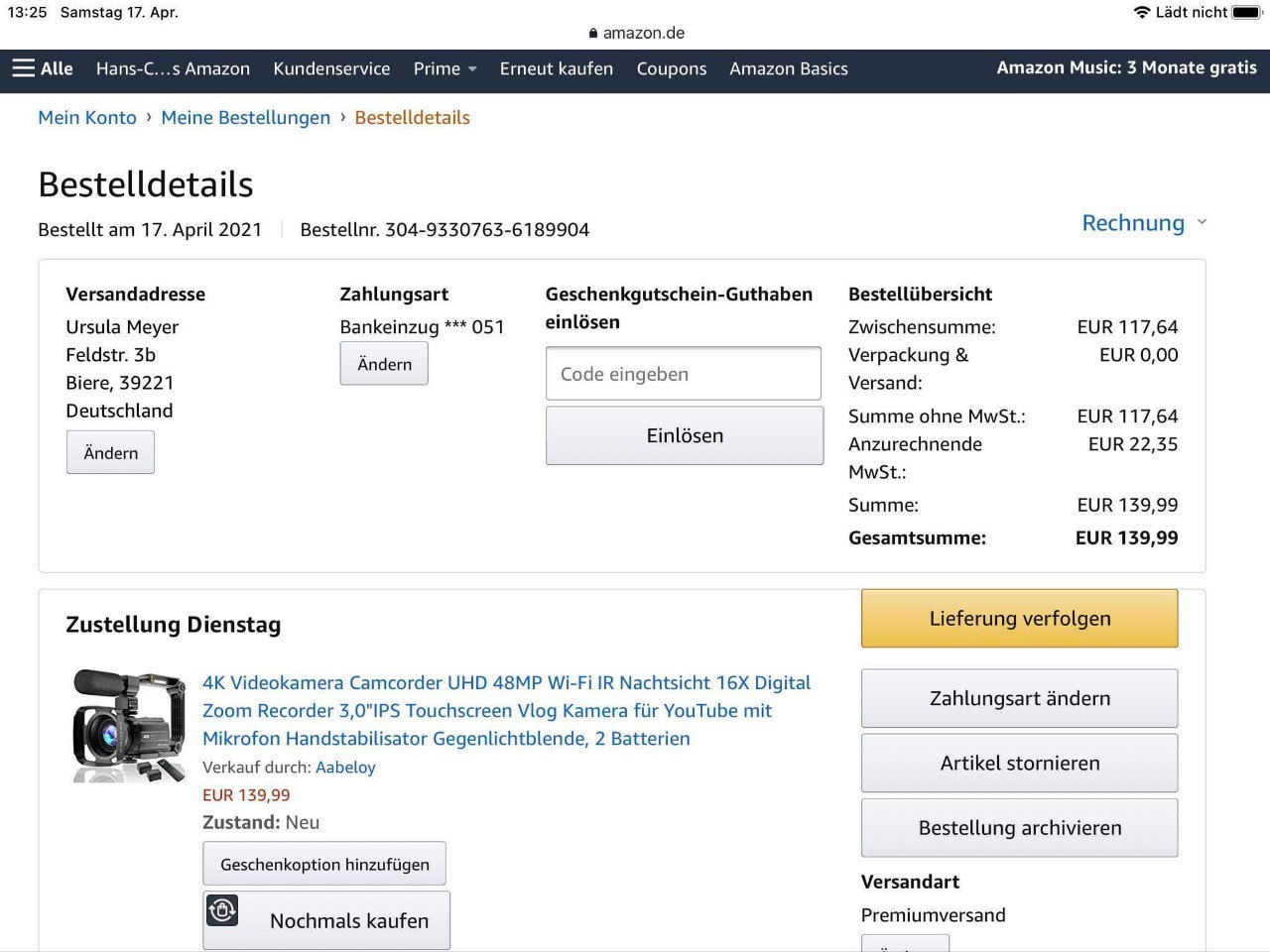Focus the Code eingeben input field
This screenshot has width=1270, height=952.
point(683,374)
